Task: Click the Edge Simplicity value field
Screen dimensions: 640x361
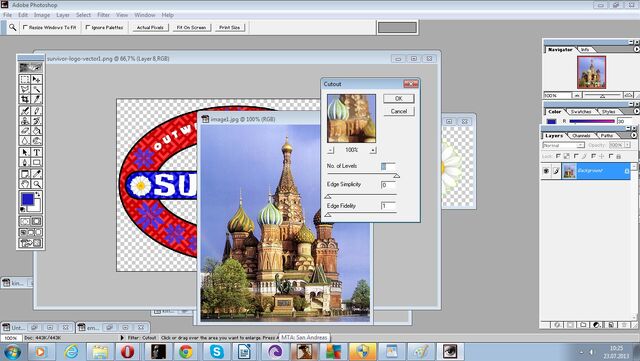Action: (x=388, y=185)
